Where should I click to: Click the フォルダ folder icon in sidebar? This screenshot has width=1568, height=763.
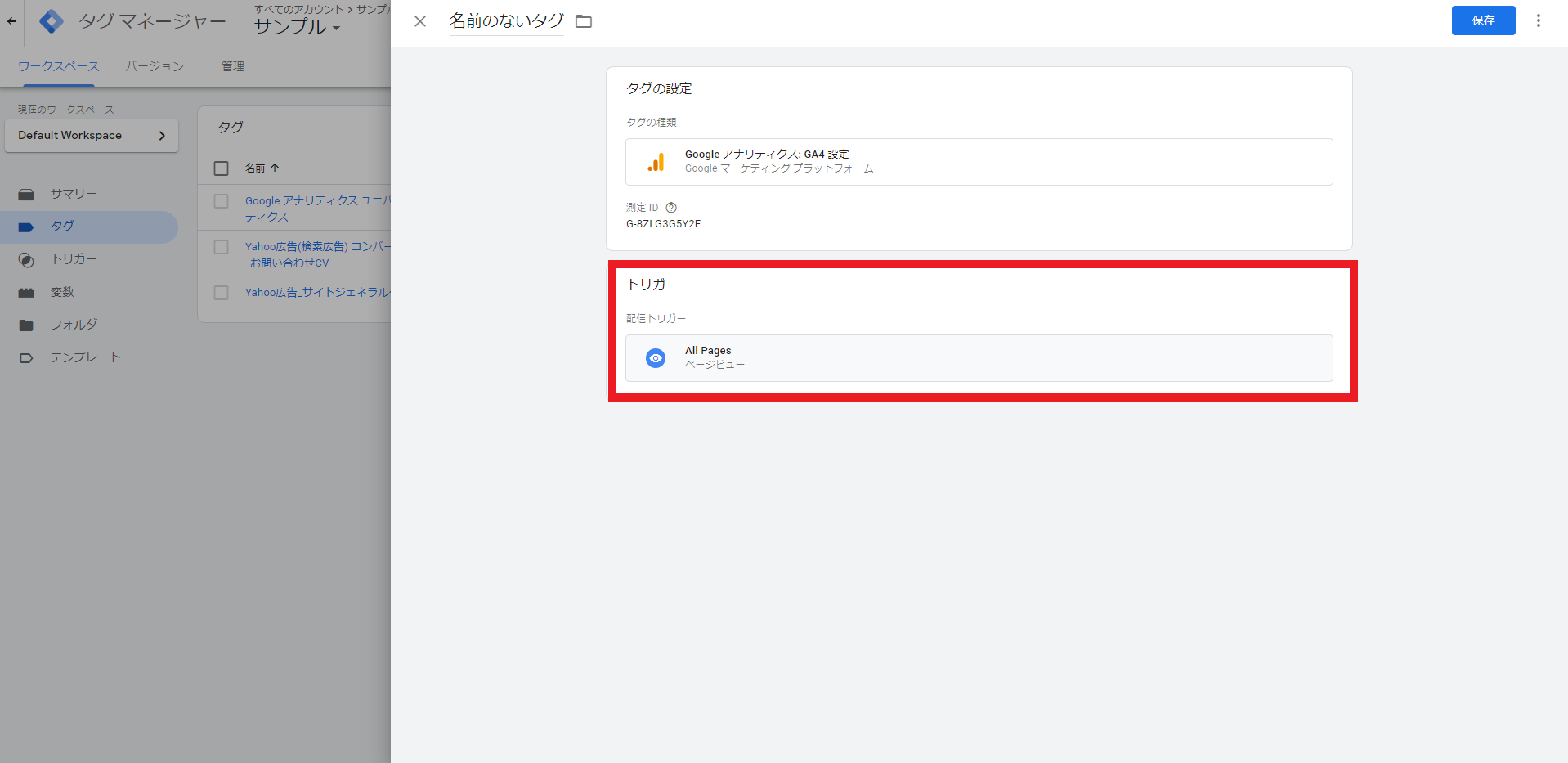pyautogui.click(x=26, y=325)
